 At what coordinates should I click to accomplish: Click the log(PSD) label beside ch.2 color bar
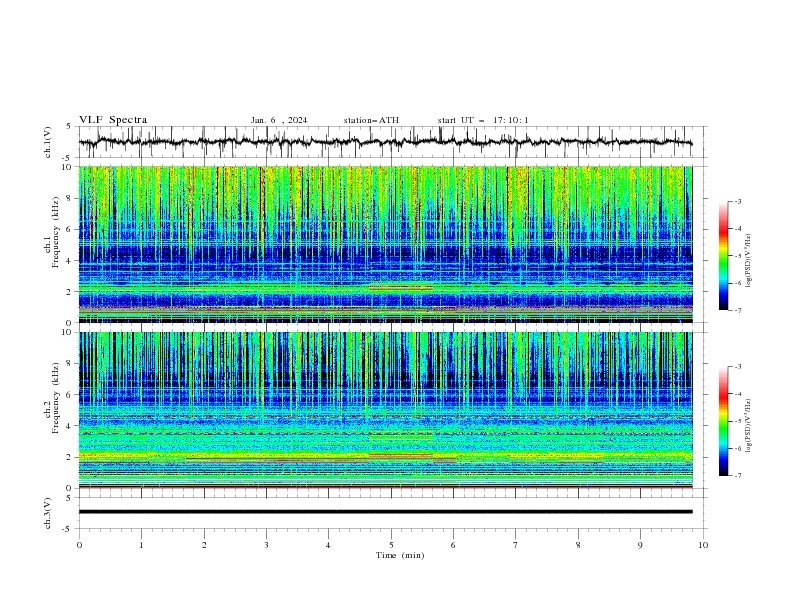(749, 425)
